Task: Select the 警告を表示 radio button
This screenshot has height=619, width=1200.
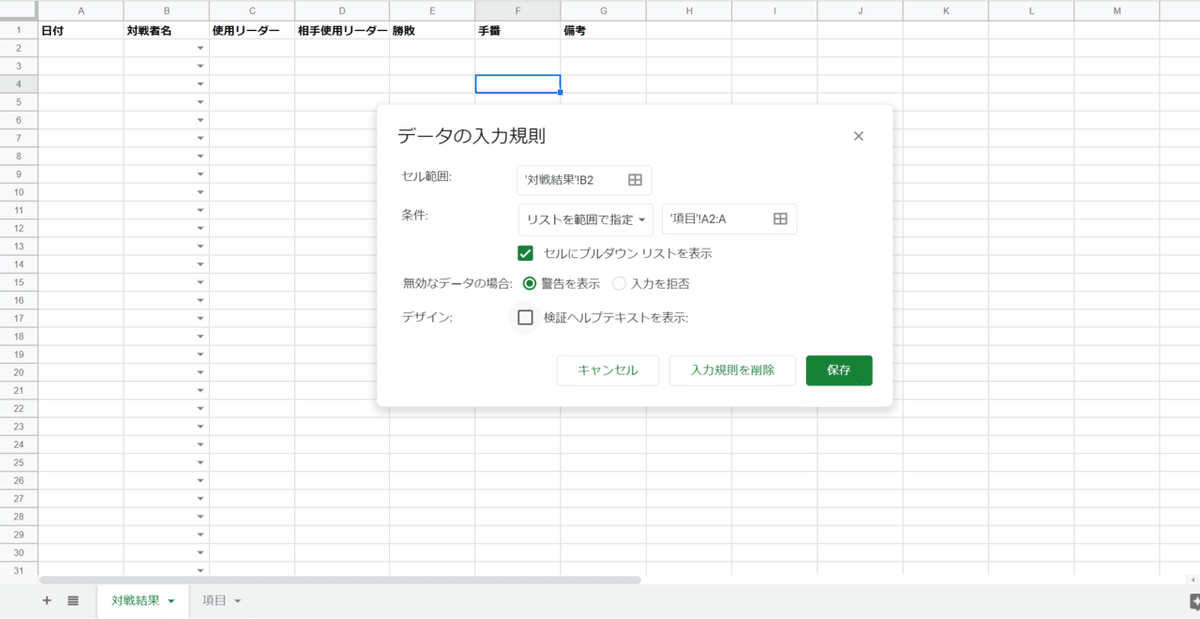Action: pyautogui.click(x=529, y=283)
